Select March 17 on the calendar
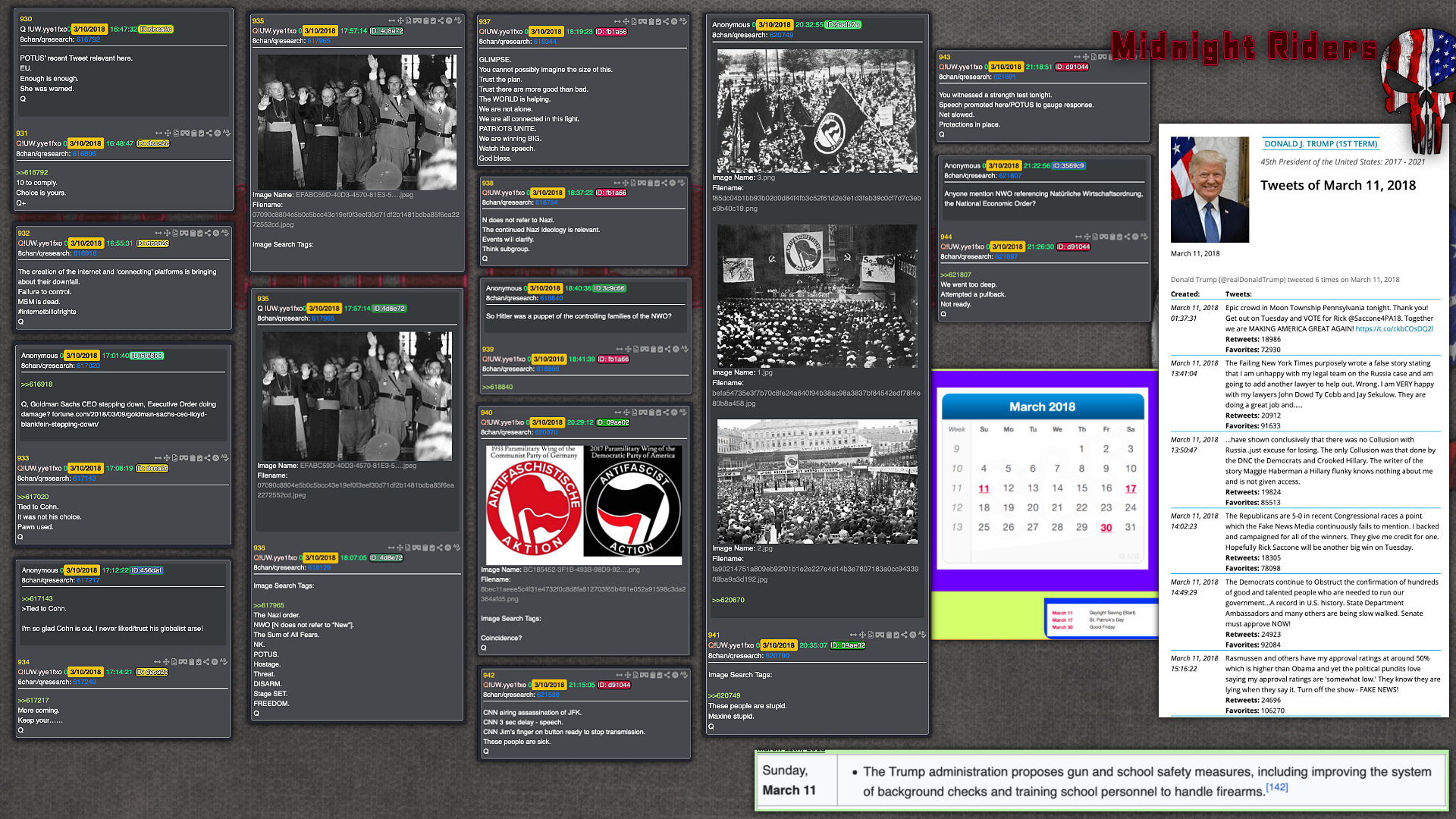 [1130, 488]
